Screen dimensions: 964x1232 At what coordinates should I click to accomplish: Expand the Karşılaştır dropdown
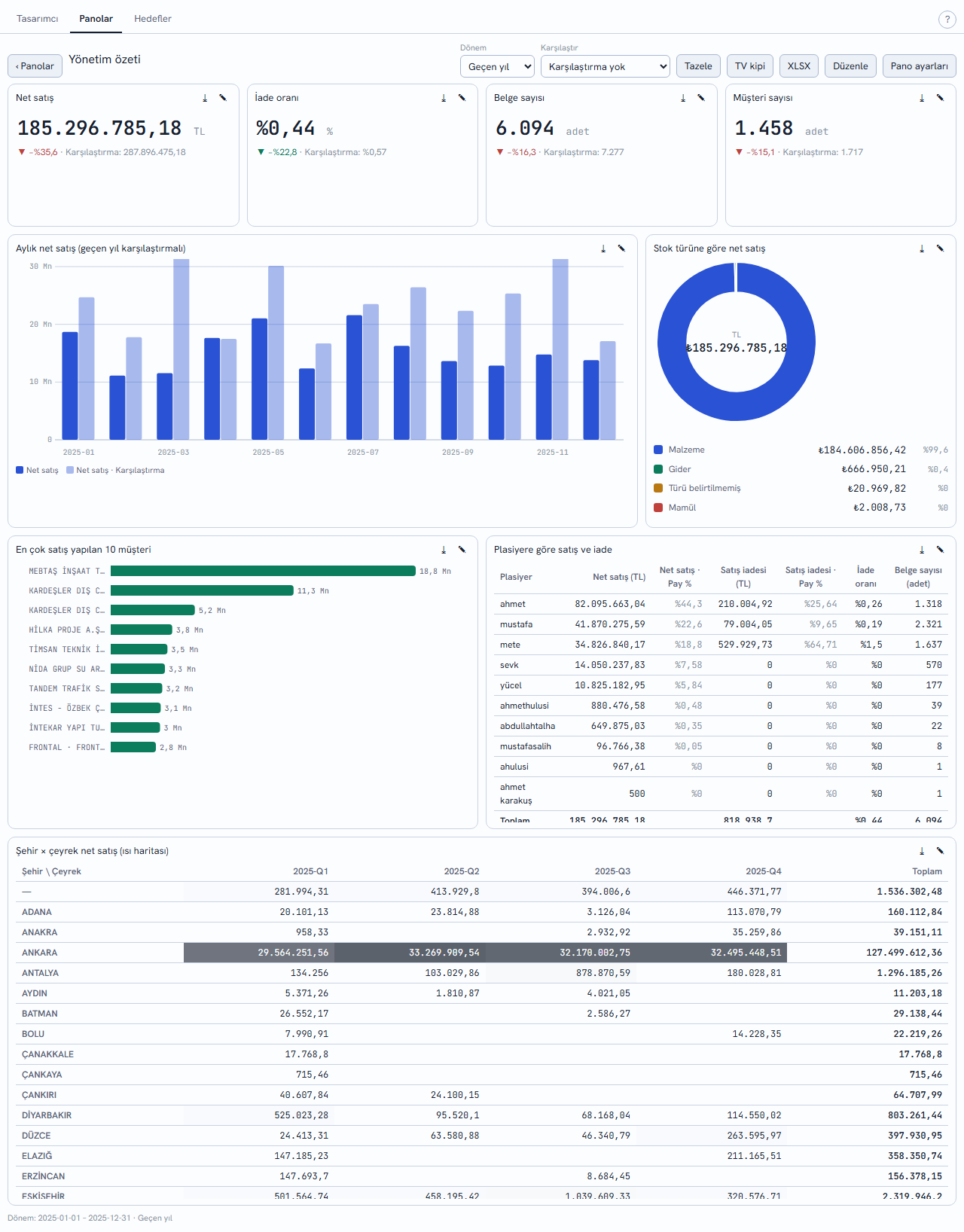(x=606, y=66)
